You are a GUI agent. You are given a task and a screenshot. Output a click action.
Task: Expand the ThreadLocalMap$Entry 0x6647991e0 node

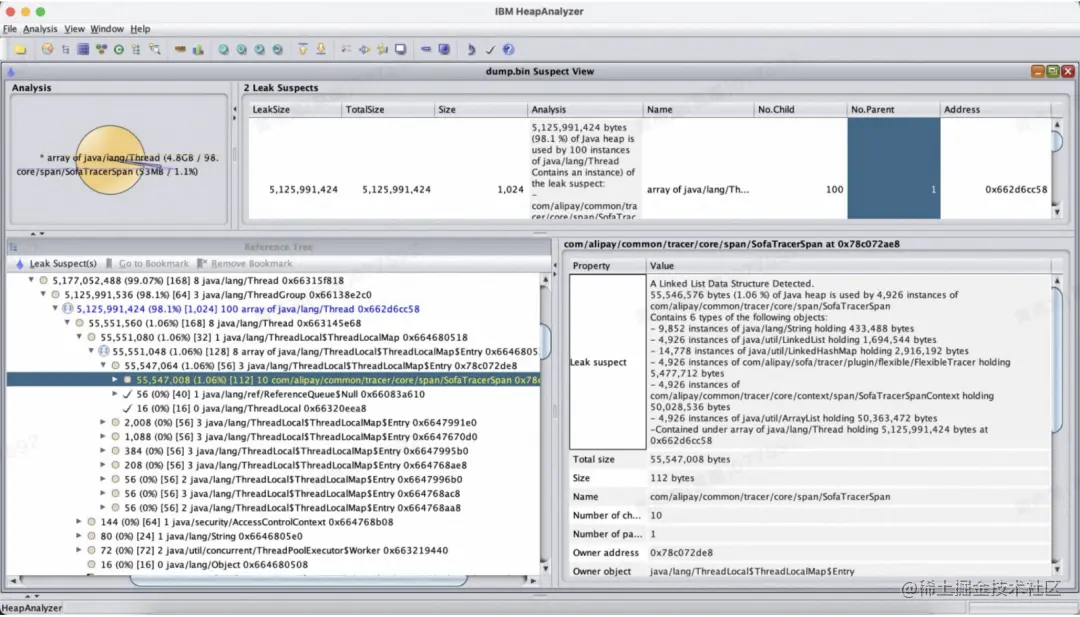click(103, 422)
